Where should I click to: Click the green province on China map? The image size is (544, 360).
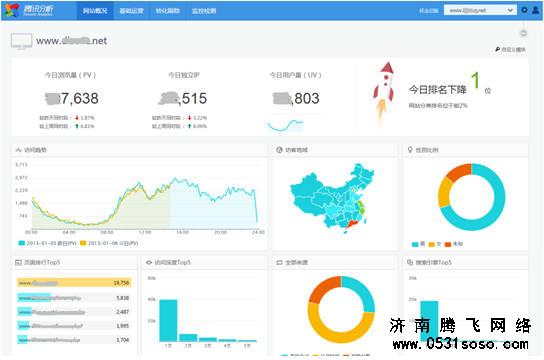[361, 207]
